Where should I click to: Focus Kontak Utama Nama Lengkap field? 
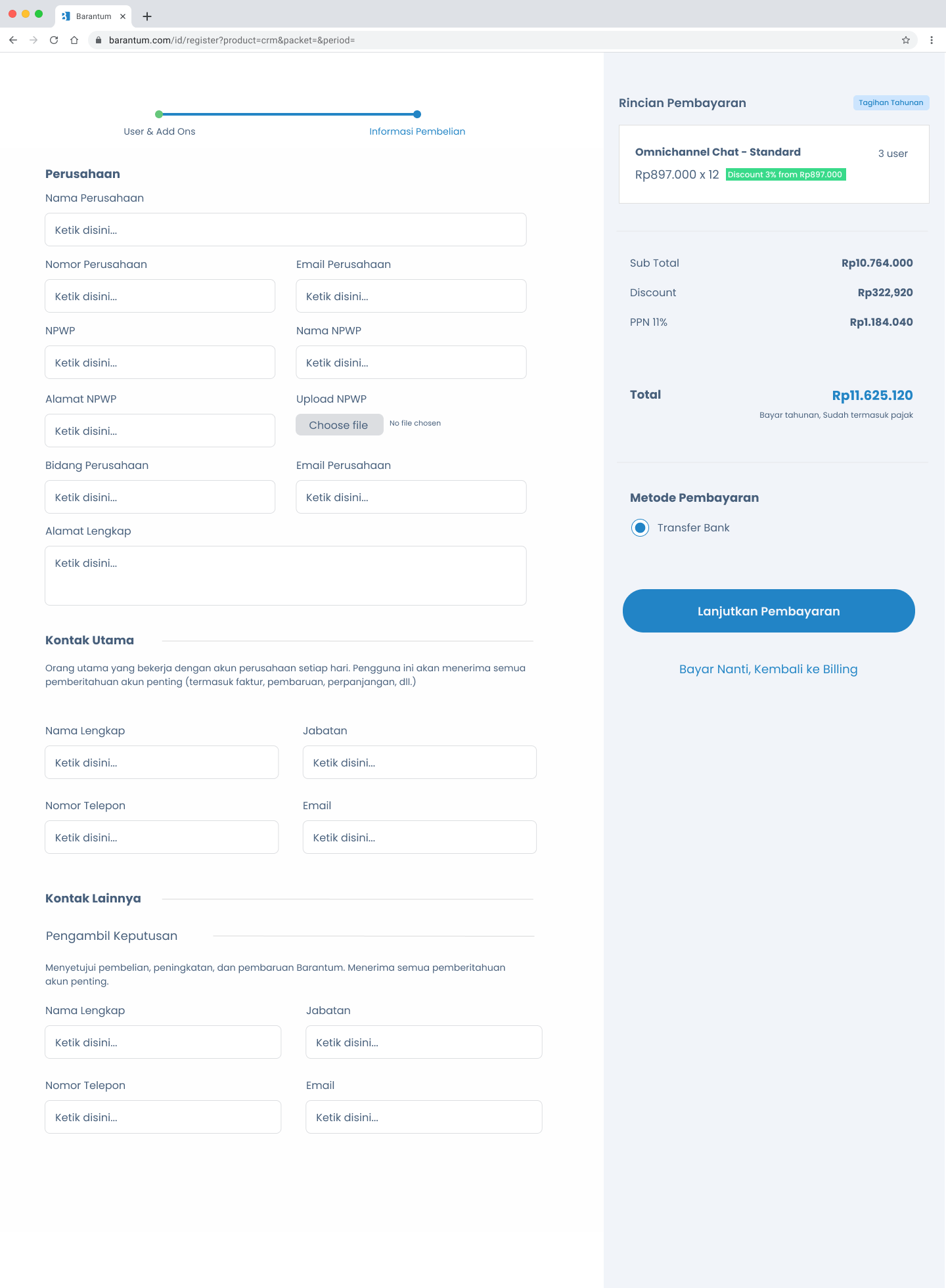[x=162, y=763]
